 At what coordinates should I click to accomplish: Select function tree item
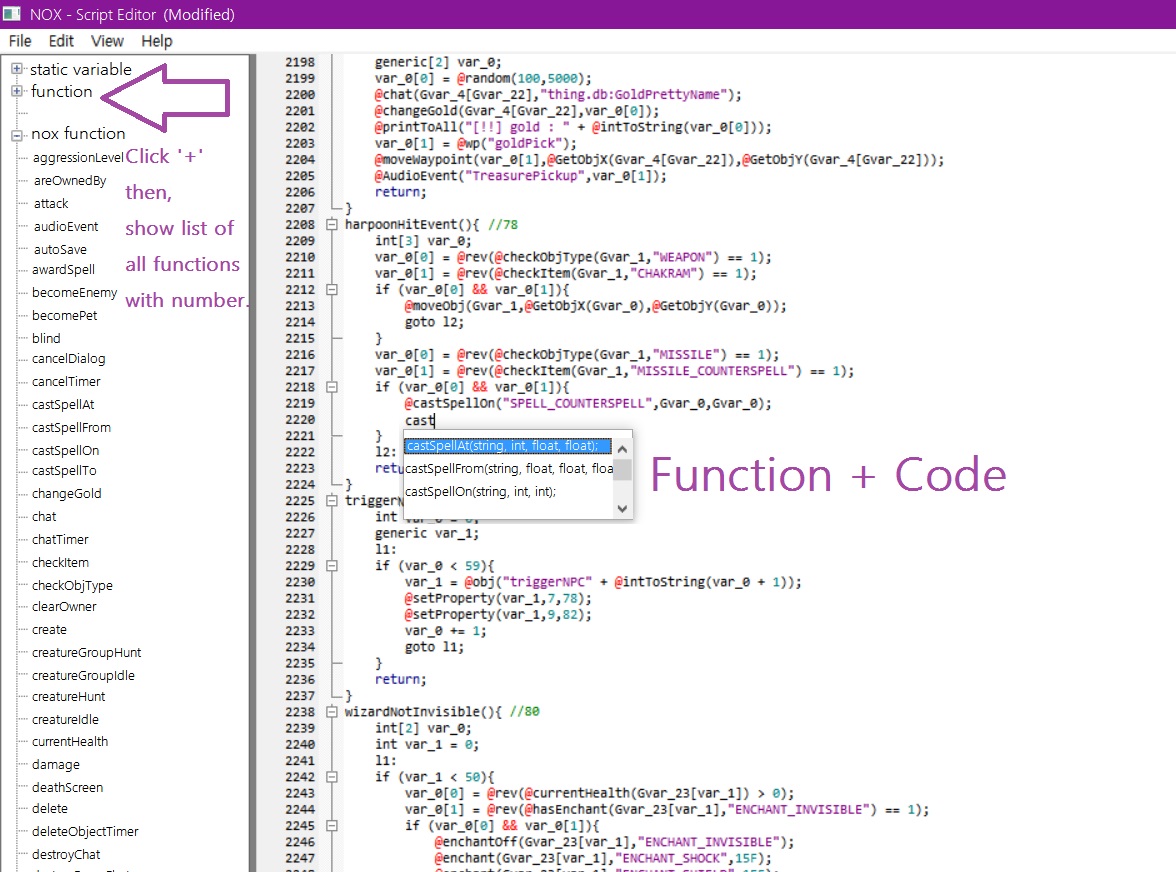click(62, 91)
